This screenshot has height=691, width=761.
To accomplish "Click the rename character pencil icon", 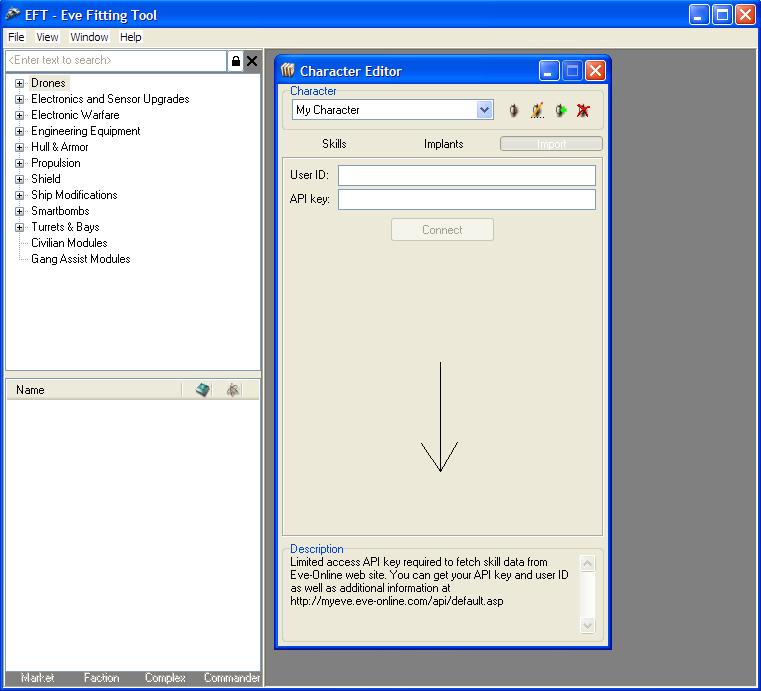I will click(537, 110).
